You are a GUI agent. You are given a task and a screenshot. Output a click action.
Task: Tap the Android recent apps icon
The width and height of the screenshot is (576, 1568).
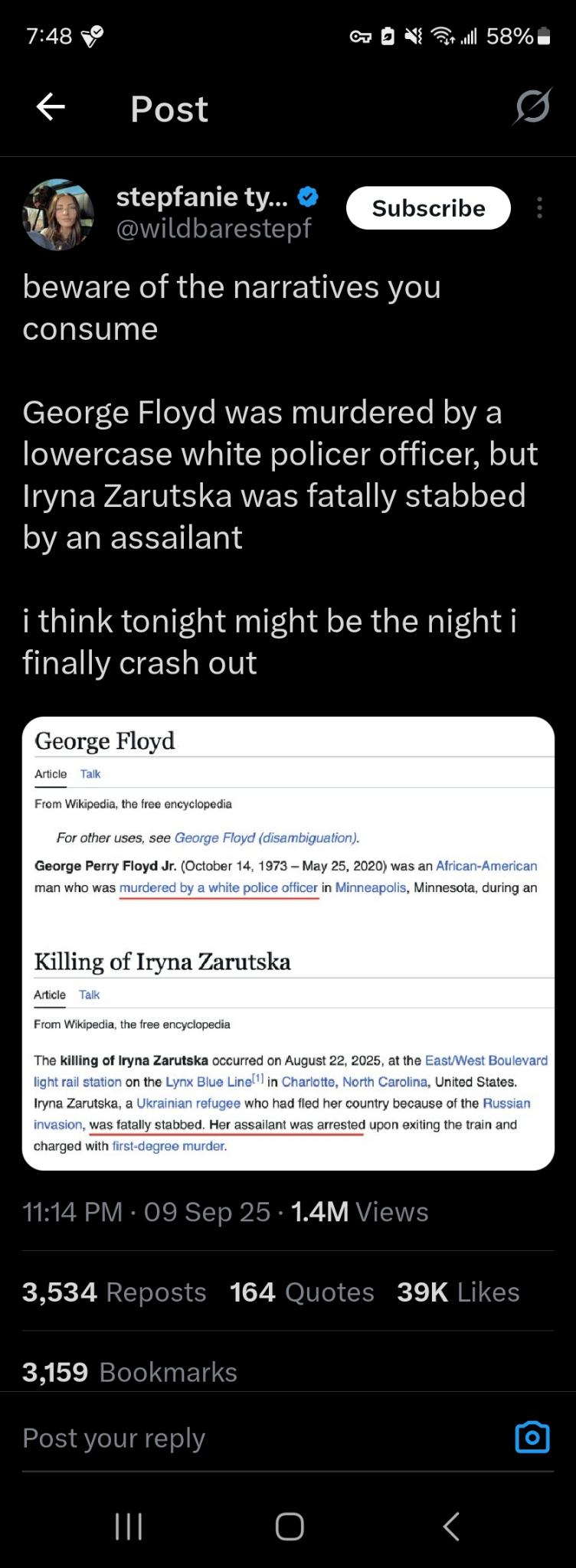click(x=128, y=1526)
